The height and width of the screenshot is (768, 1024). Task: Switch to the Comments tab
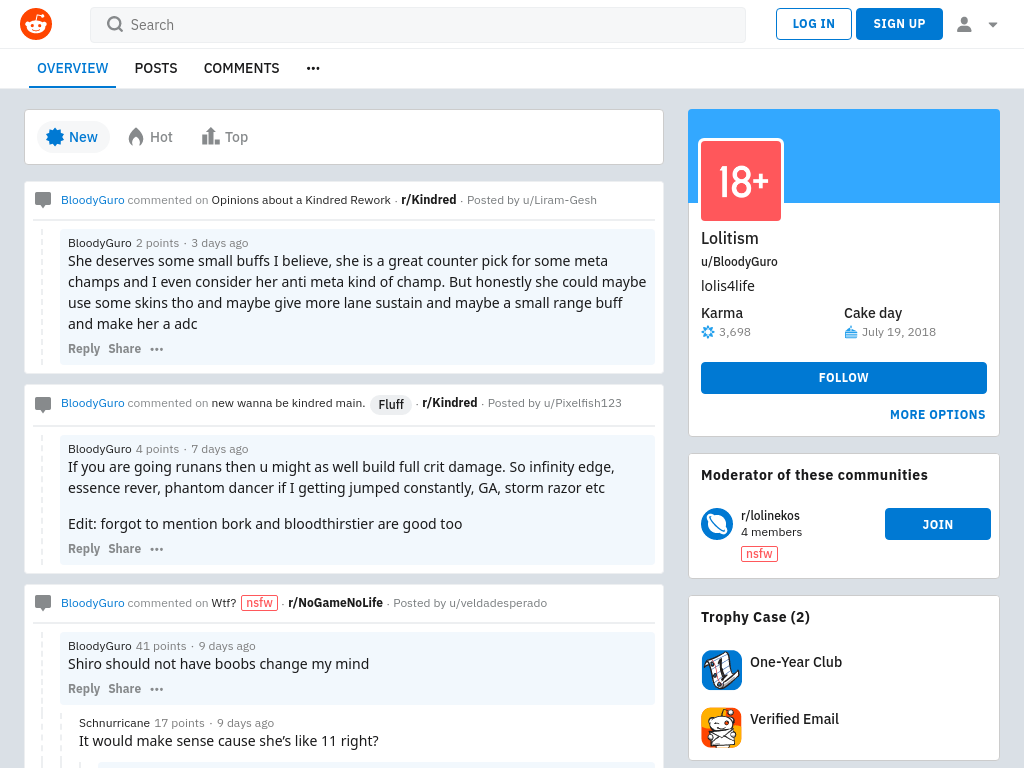point(242,69)
